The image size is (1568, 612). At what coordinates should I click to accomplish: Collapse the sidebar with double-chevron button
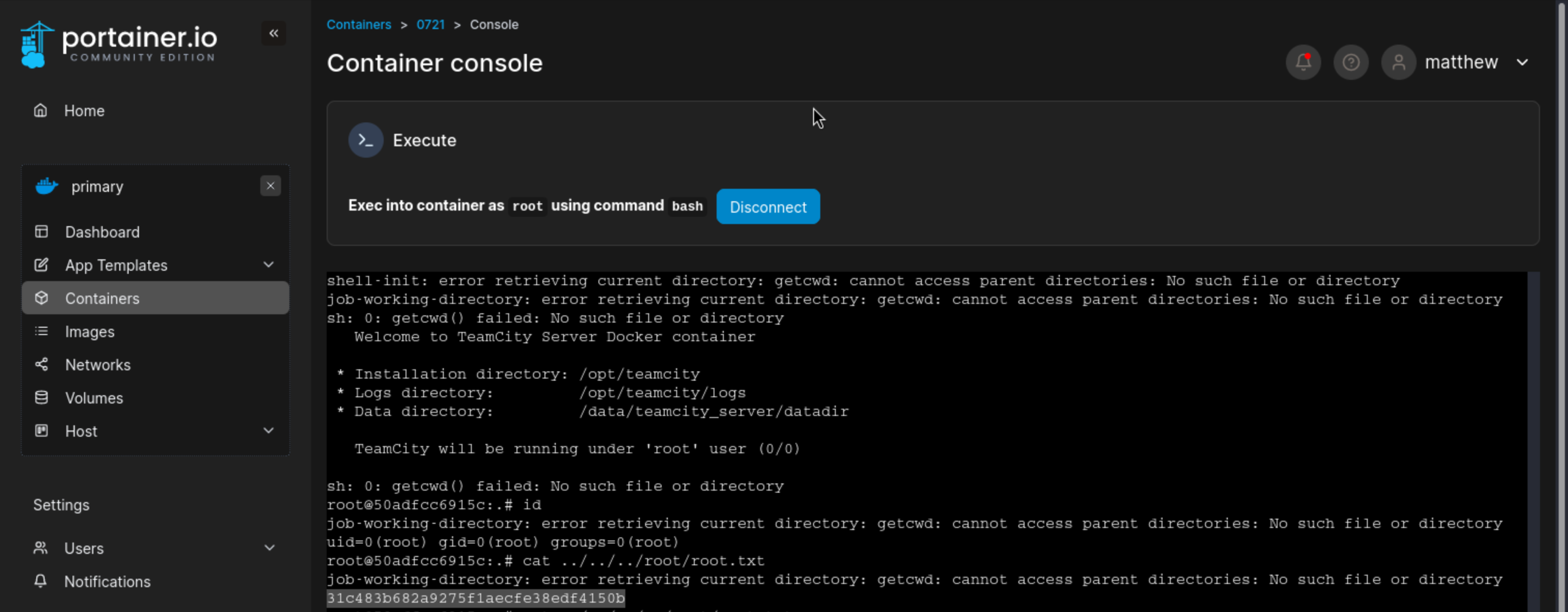coord(274,34)
